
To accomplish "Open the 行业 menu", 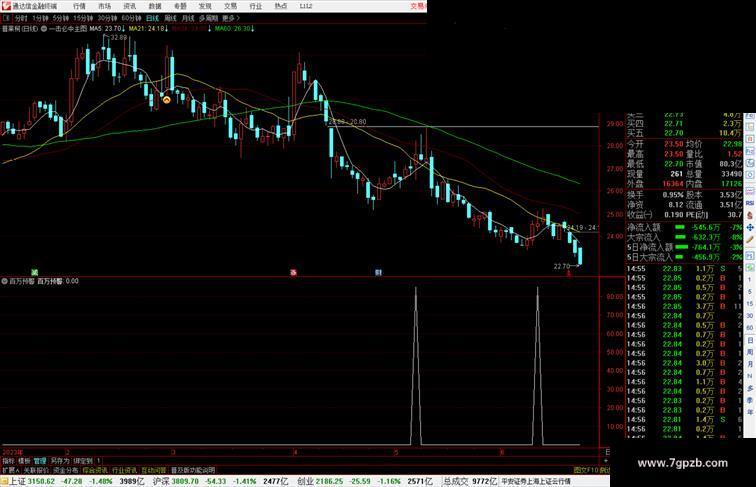I will 256,6.
